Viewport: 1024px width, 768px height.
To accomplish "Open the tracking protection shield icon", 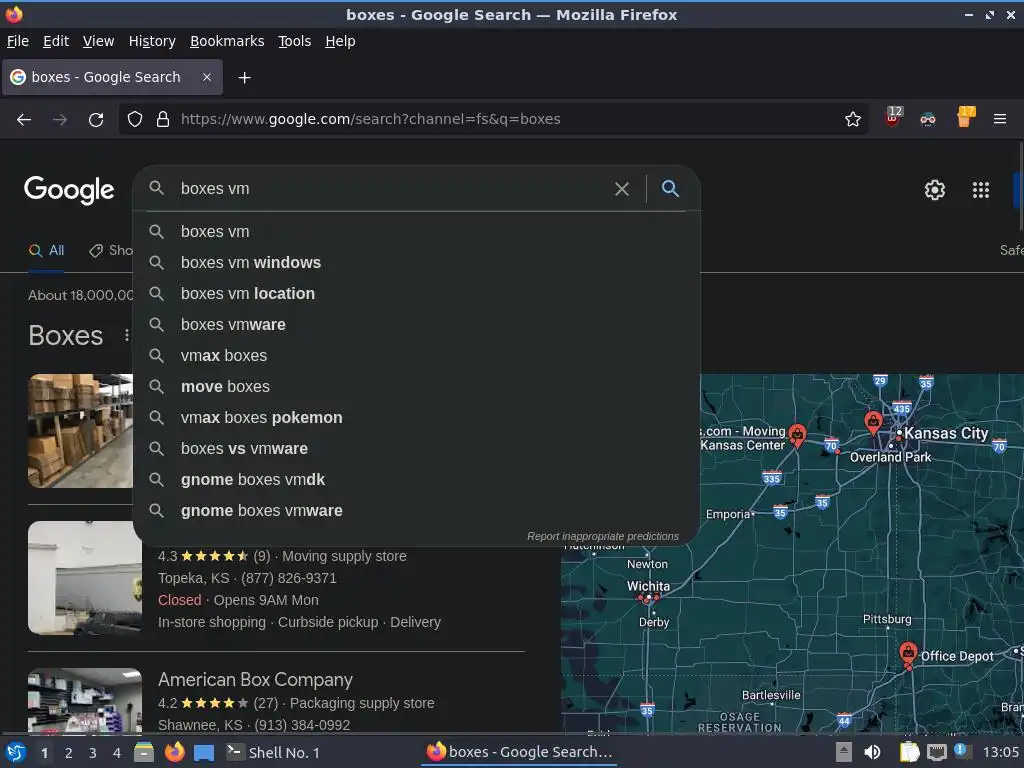I will coord(135,120).
